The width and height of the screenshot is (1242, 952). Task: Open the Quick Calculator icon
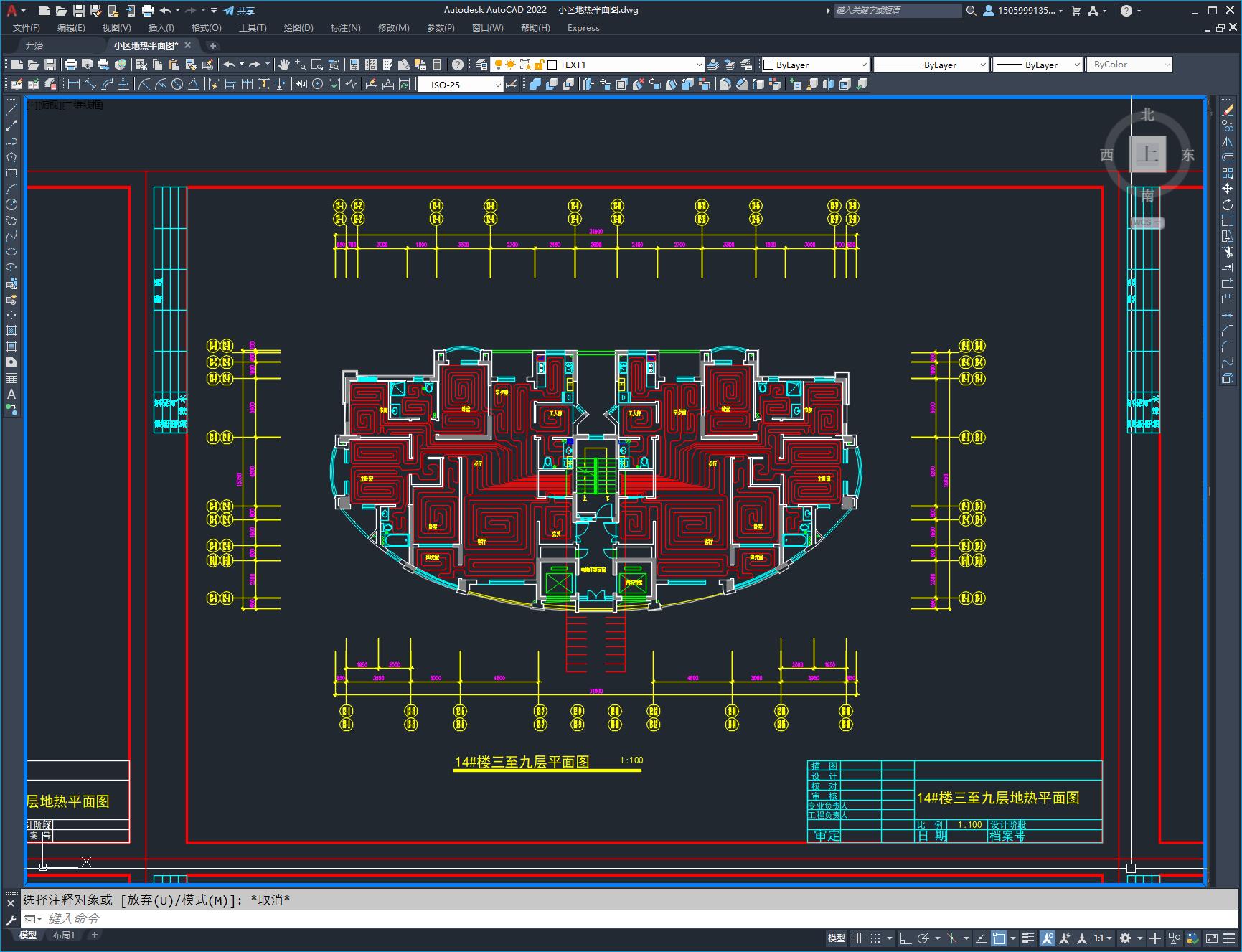[x=437, y=65]
